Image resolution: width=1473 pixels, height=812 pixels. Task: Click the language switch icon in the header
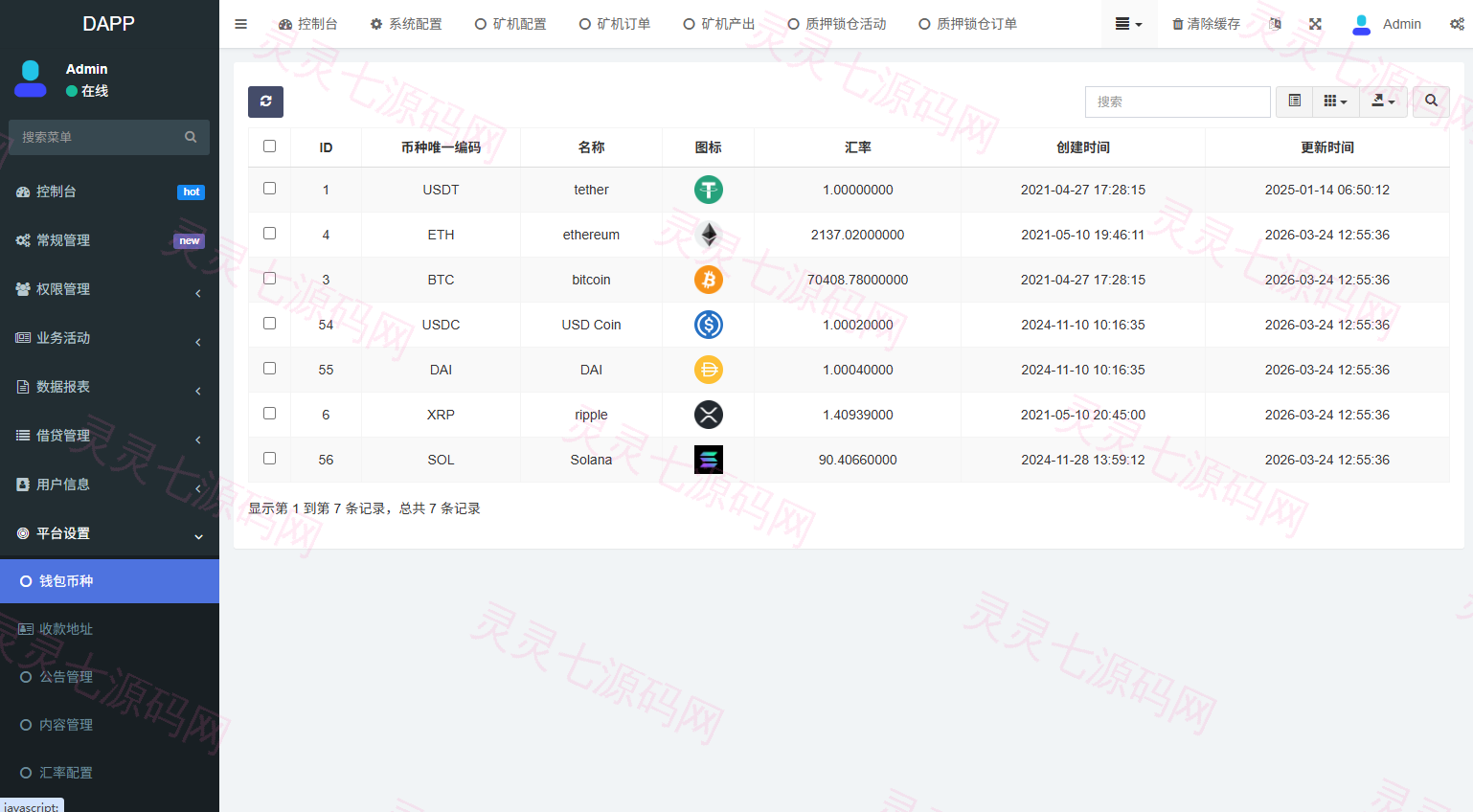[x=1275, y=24]
